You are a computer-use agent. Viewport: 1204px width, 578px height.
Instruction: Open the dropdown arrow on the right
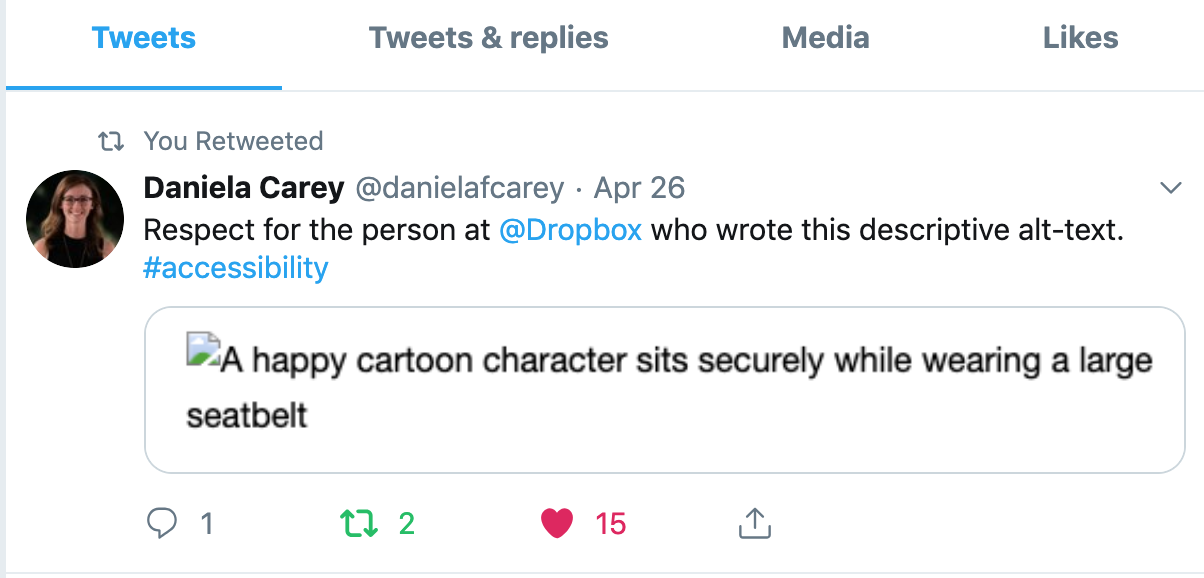pos(1171,188)
